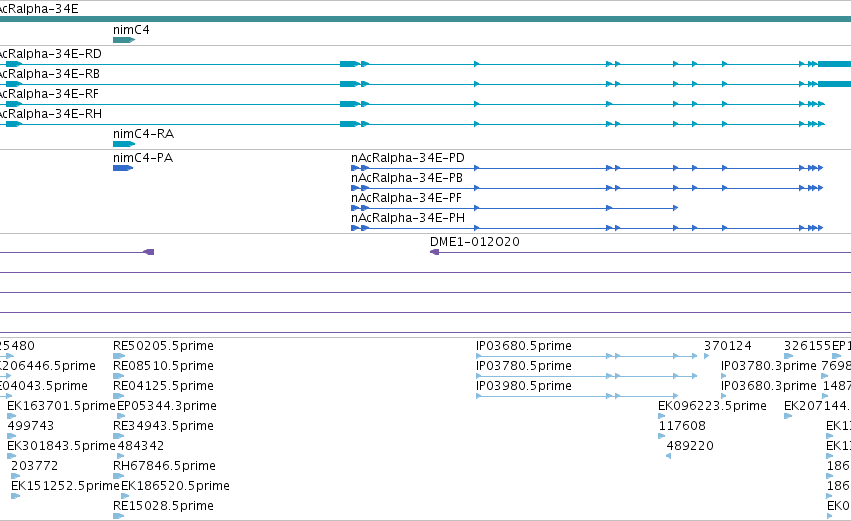Click the arrow glyph under nimC4-RA
The height and width of the screenshot is (521, 851).
pos(124,144)
